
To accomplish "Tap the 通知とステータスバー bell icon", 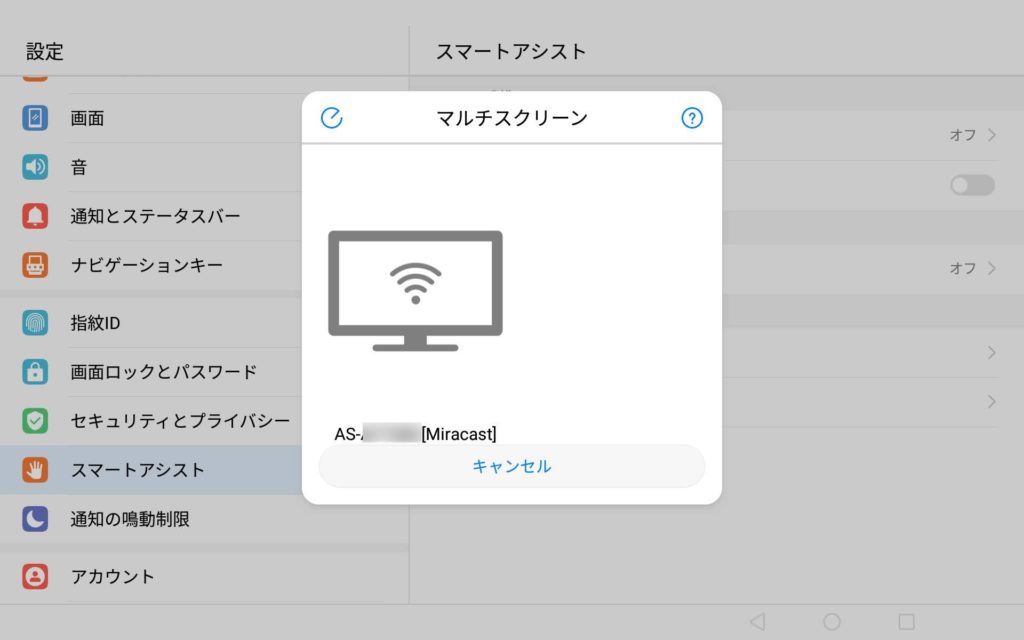I will pos(35,216).
